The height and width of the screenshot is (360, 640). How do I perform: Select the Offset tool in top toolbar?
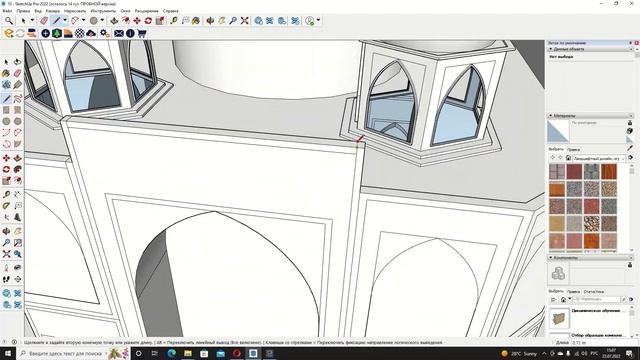pyautogui.click(x=126, y=20)
